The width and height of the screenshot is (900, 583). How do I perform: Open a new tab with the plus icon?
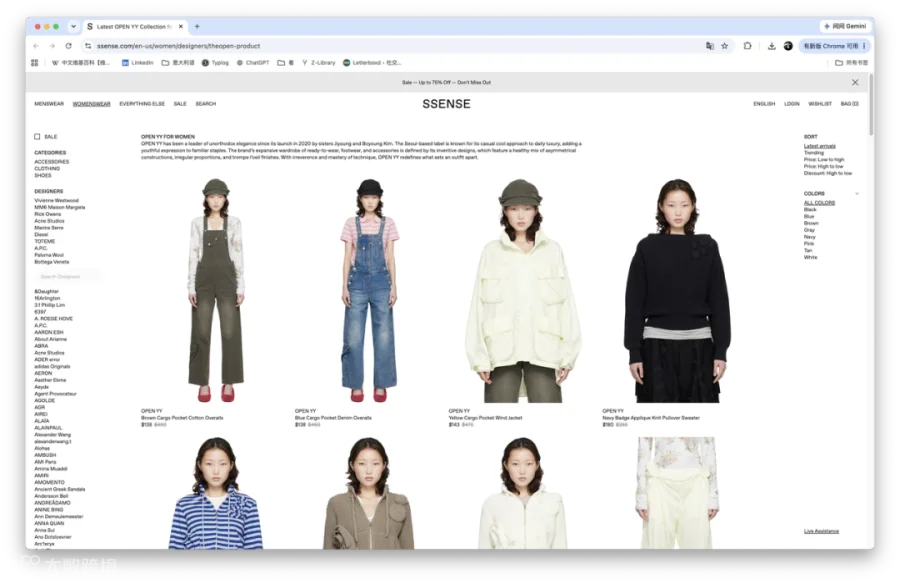(x=197, y=26)
